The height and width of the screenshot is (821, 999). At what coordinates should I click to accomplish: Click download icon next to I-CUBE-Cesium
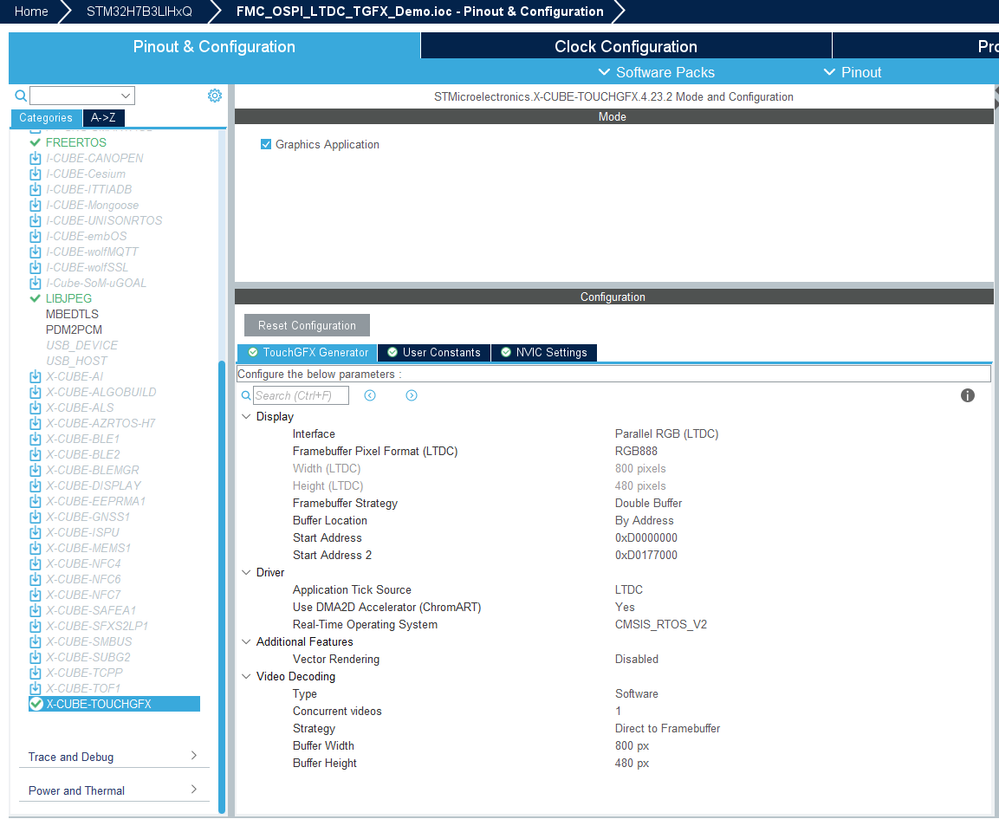point(36,174)
